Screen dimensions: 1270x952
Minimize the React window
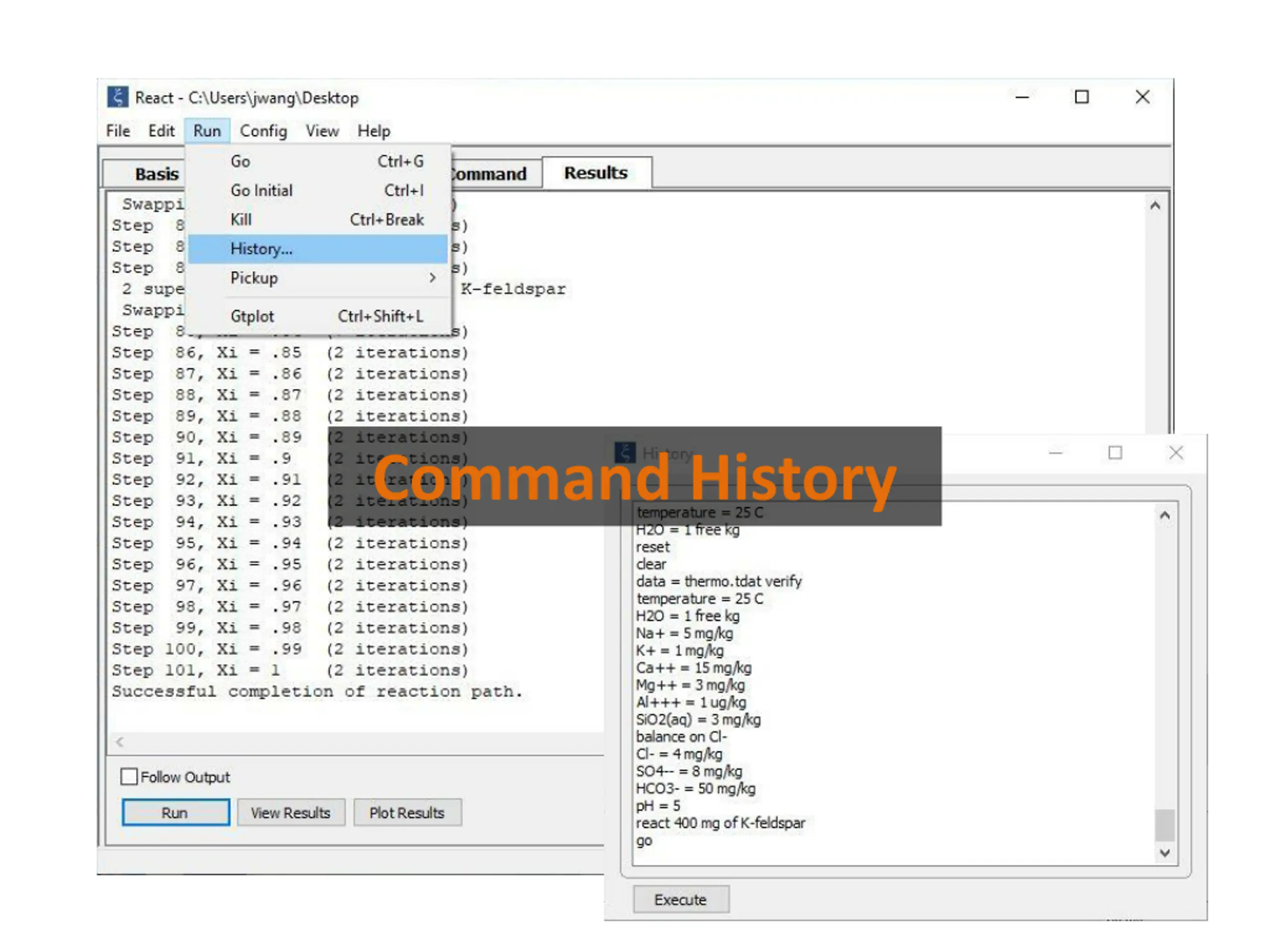[x=1022, y=97]
